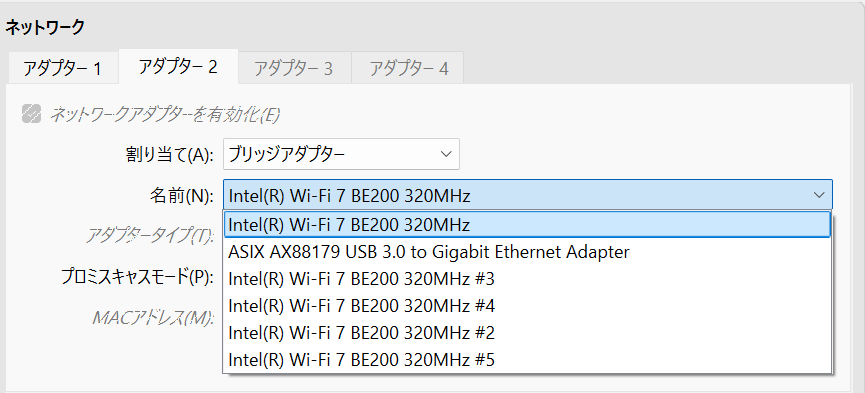Select the アダプター 2 tab
This screenshot has height=393, width=865.
[x=178, y=67]
